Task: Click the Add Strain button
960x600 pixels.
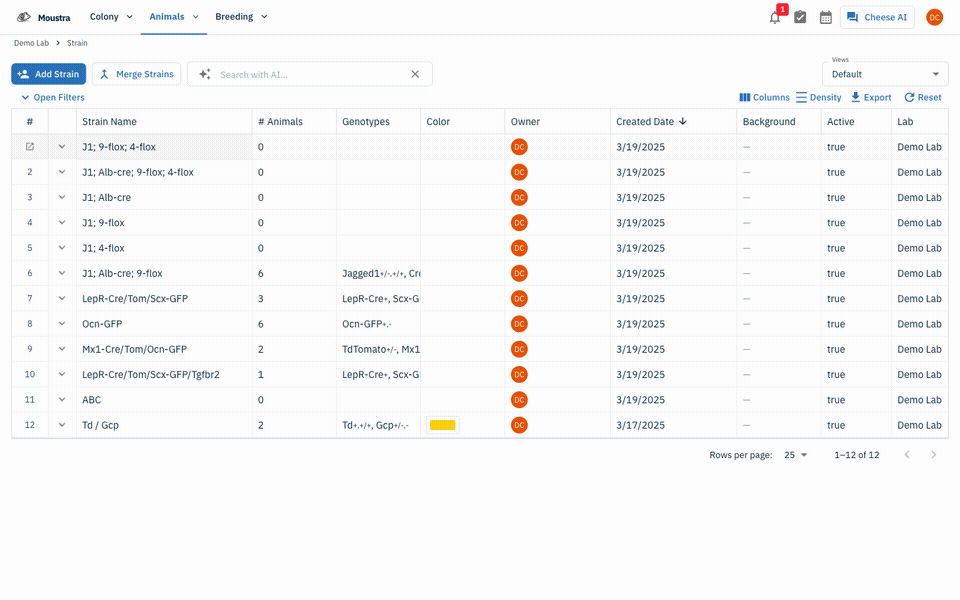Action: point(48,74)
